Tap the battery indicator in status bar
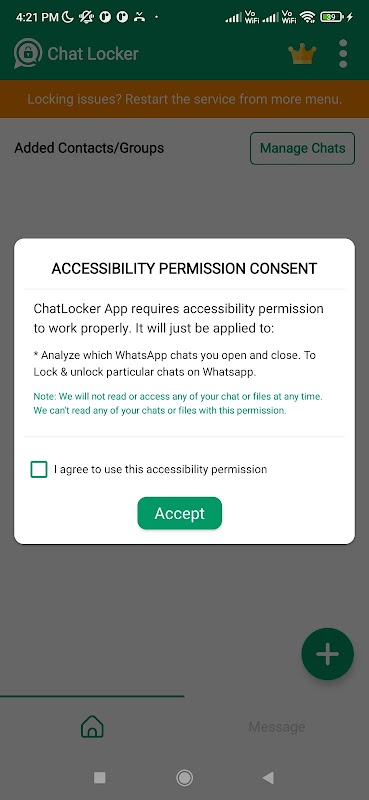The width and height of the screenshot is (369, 800). [x=332, y=17]
